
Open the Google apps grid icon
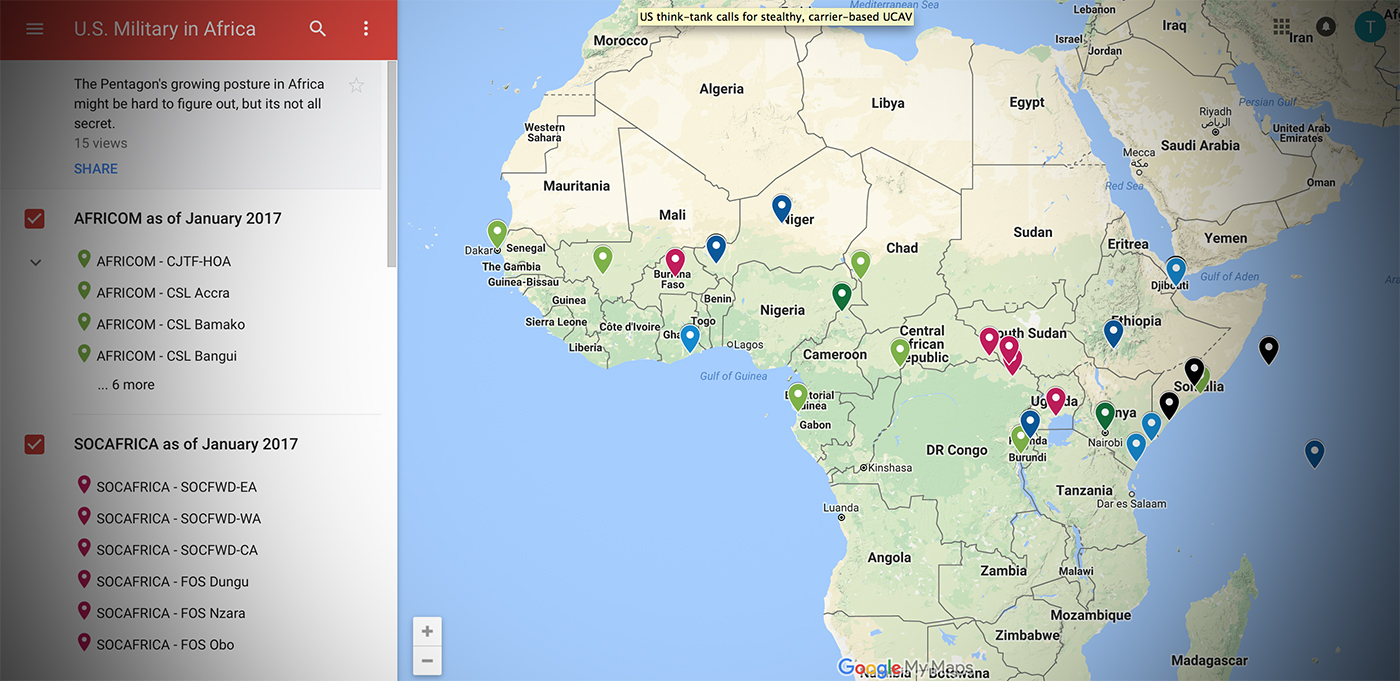click(1281, 27)
